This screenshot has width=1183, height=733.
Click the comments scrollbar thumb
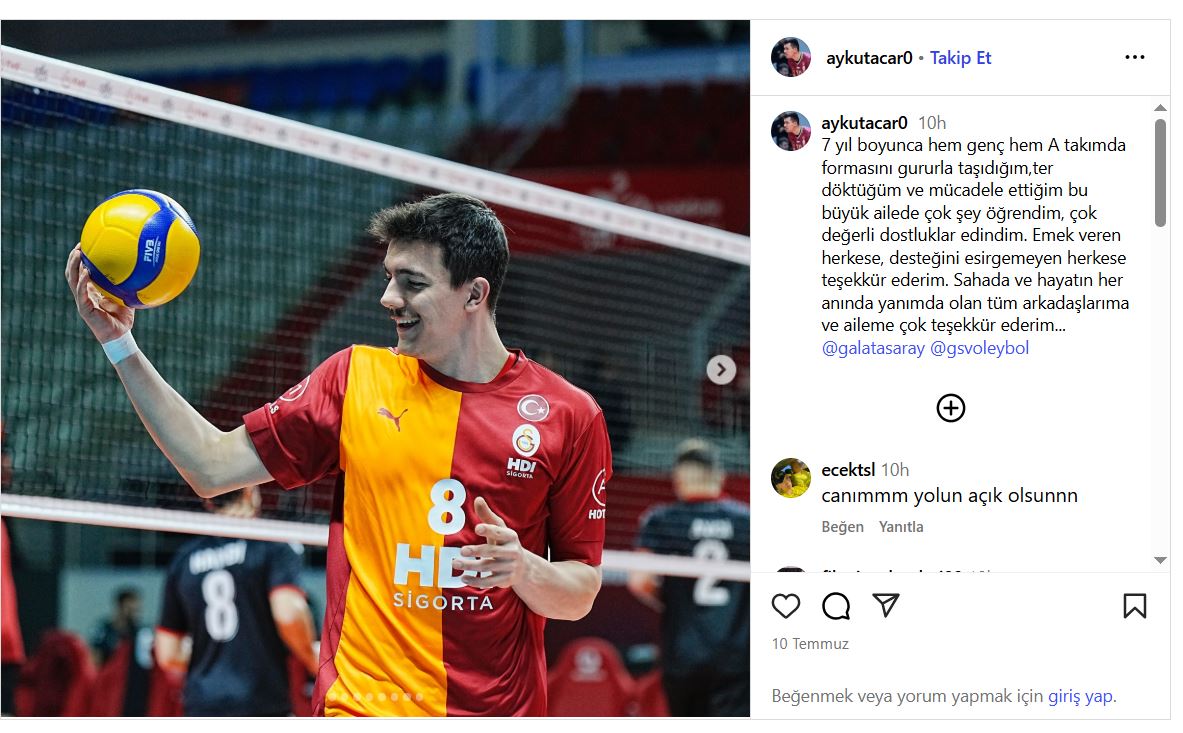click(x=1160, y=173)
